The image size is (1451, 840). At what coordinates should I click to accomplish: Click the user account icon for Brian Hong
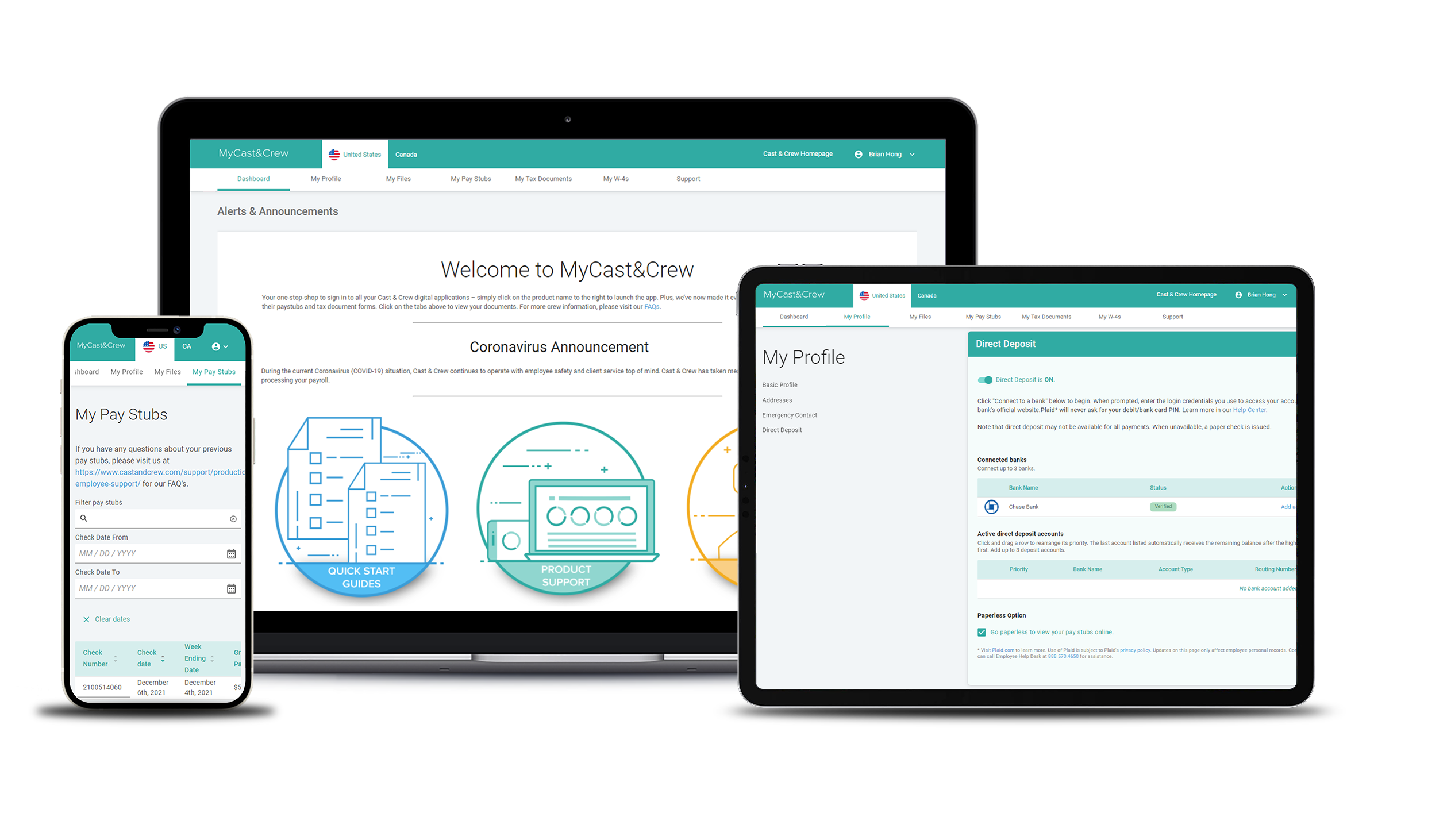click(858, 154)
